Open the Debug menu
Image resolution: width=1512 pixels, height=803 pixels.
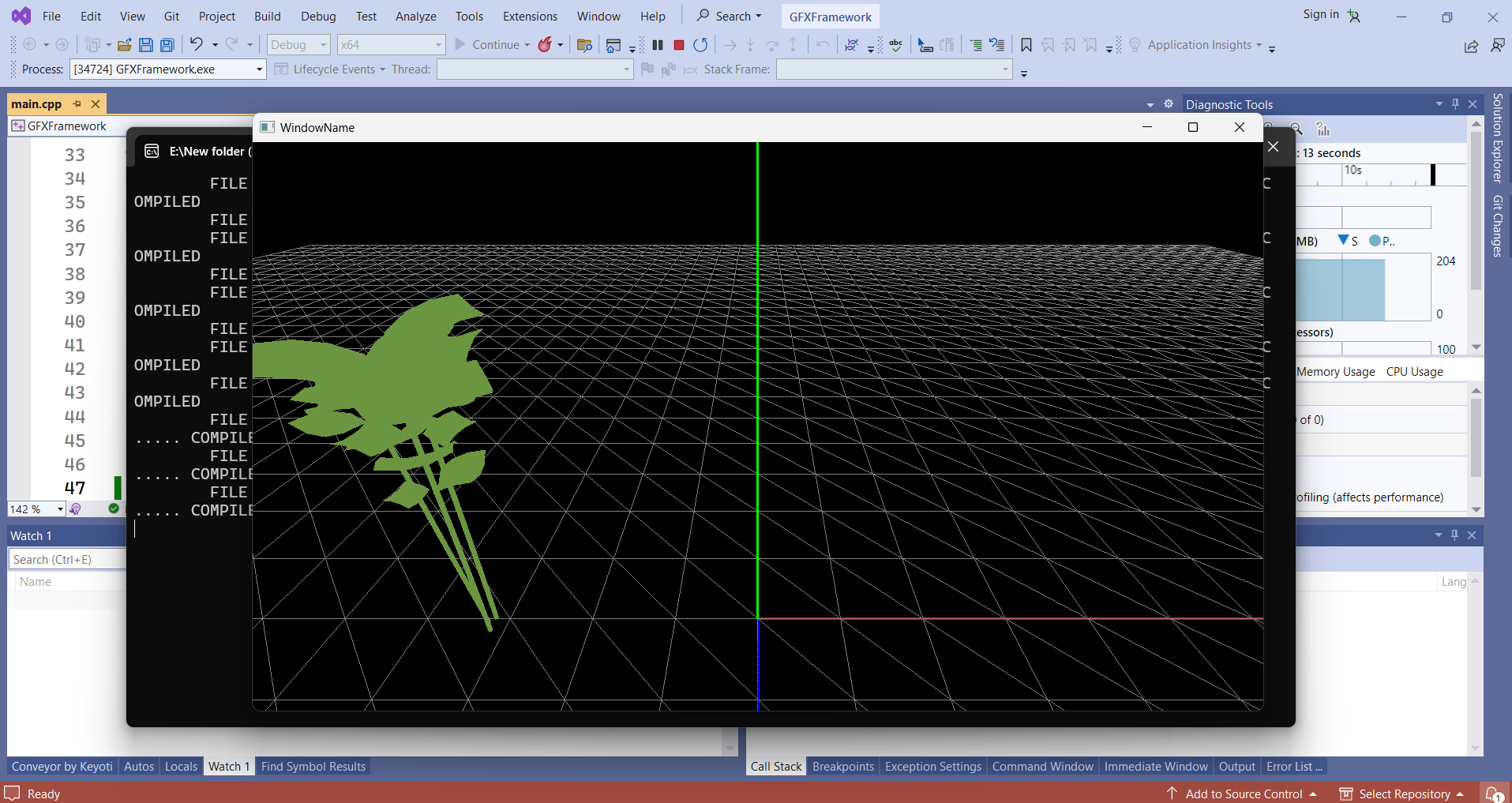pyautogui.click(x=317, y=16)
